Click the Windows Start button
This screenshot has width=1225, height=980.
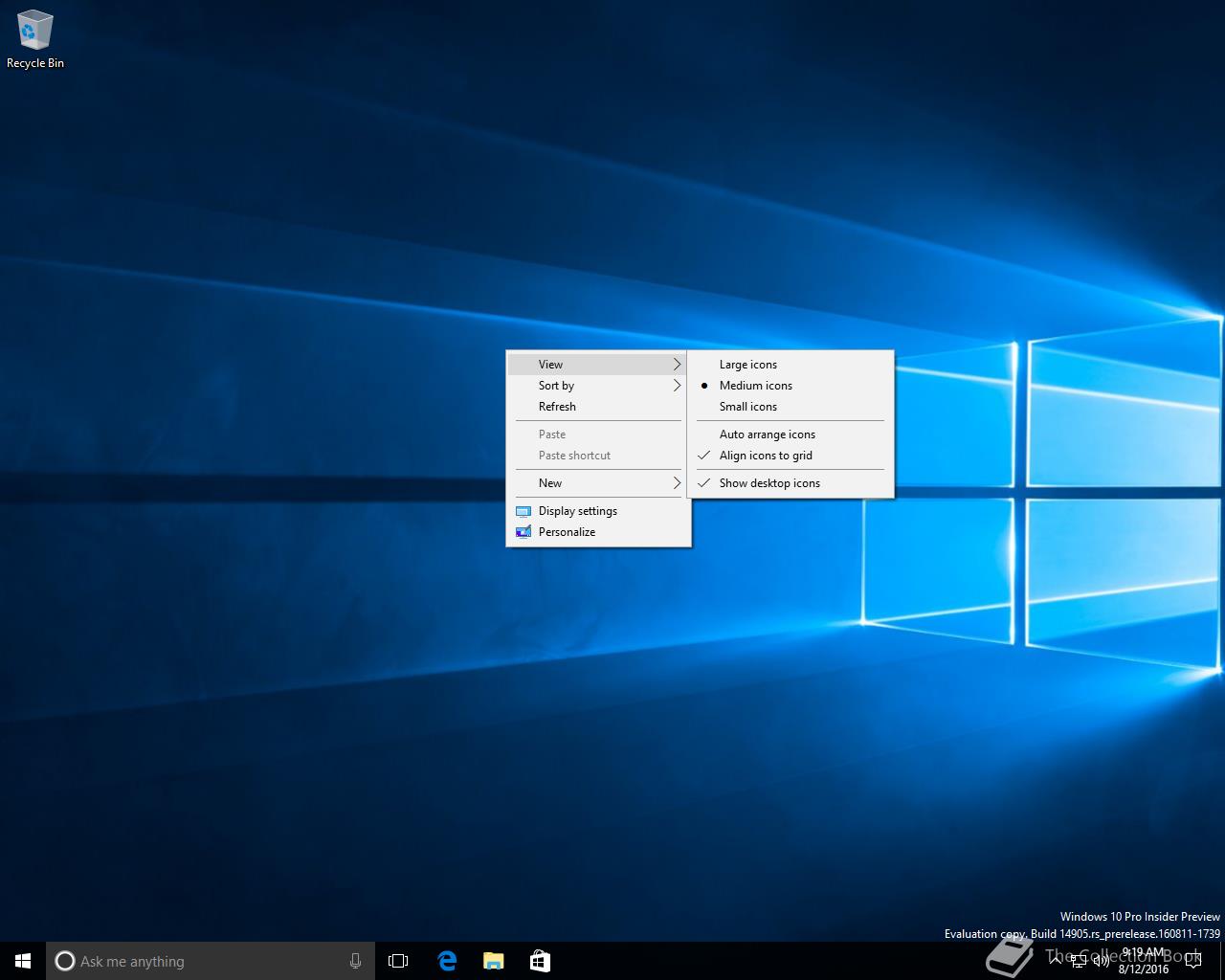click(23, 961)
